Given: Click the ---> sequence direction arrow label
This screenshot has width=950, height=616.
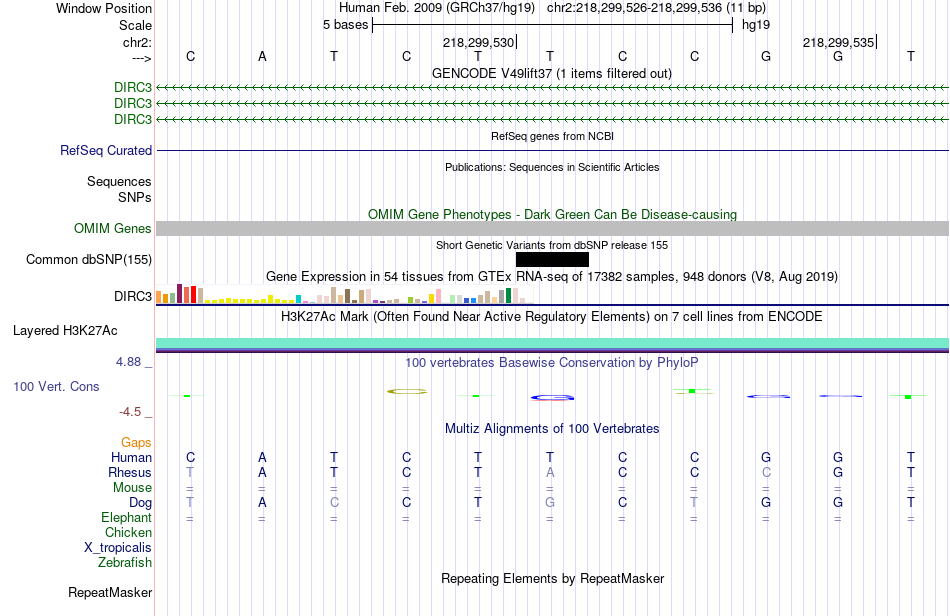Looking at the screenshot, I should (x=141, y=58).
